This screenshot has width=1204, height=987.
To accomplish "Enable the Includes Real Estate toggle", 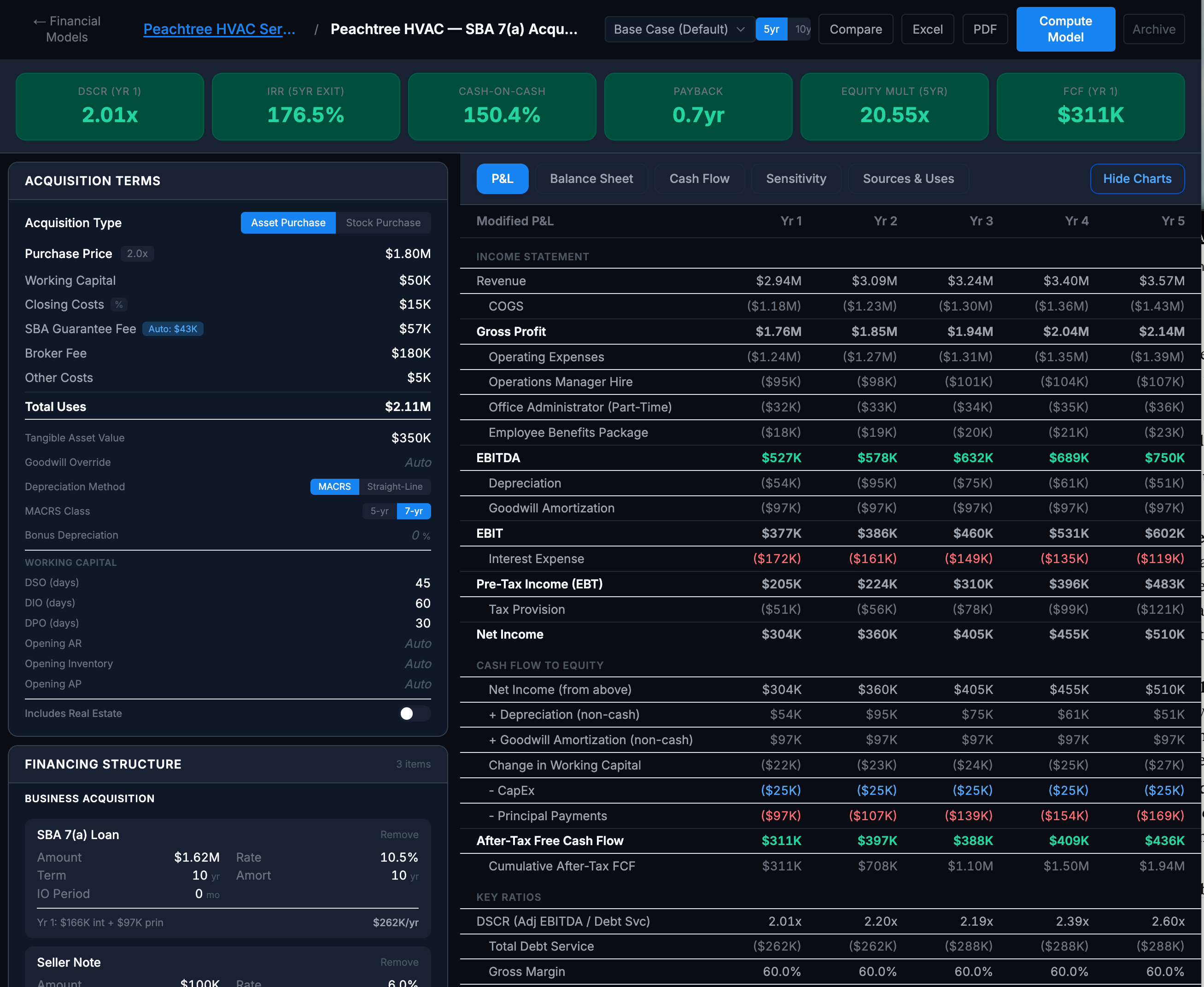I will click(414, 714).
